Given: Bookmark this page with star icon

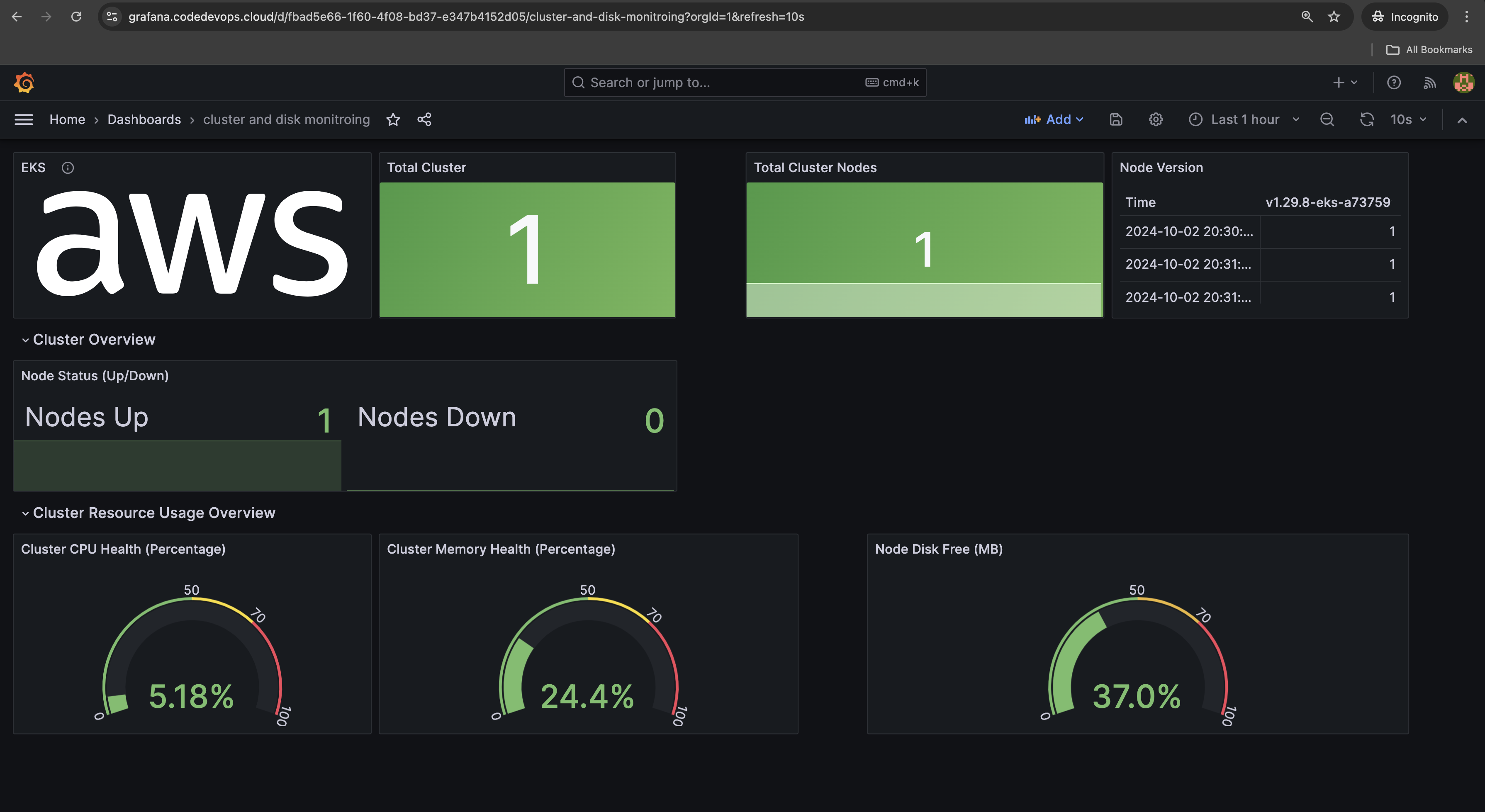Looking at the screenshot, I should point(1334,17).
